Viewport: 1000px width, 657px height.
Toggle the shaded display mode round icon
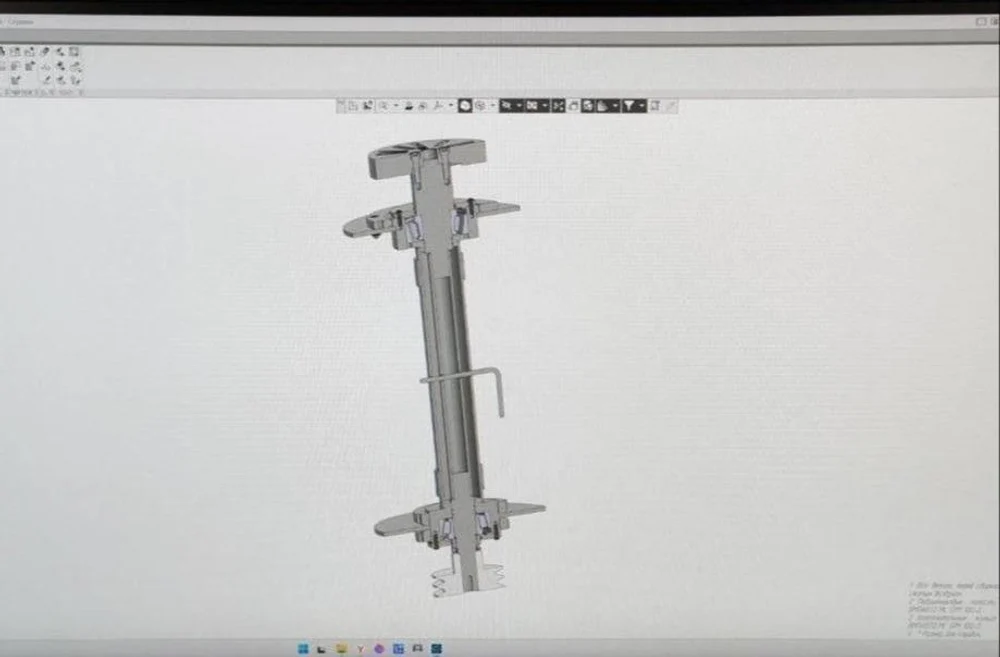465,105
